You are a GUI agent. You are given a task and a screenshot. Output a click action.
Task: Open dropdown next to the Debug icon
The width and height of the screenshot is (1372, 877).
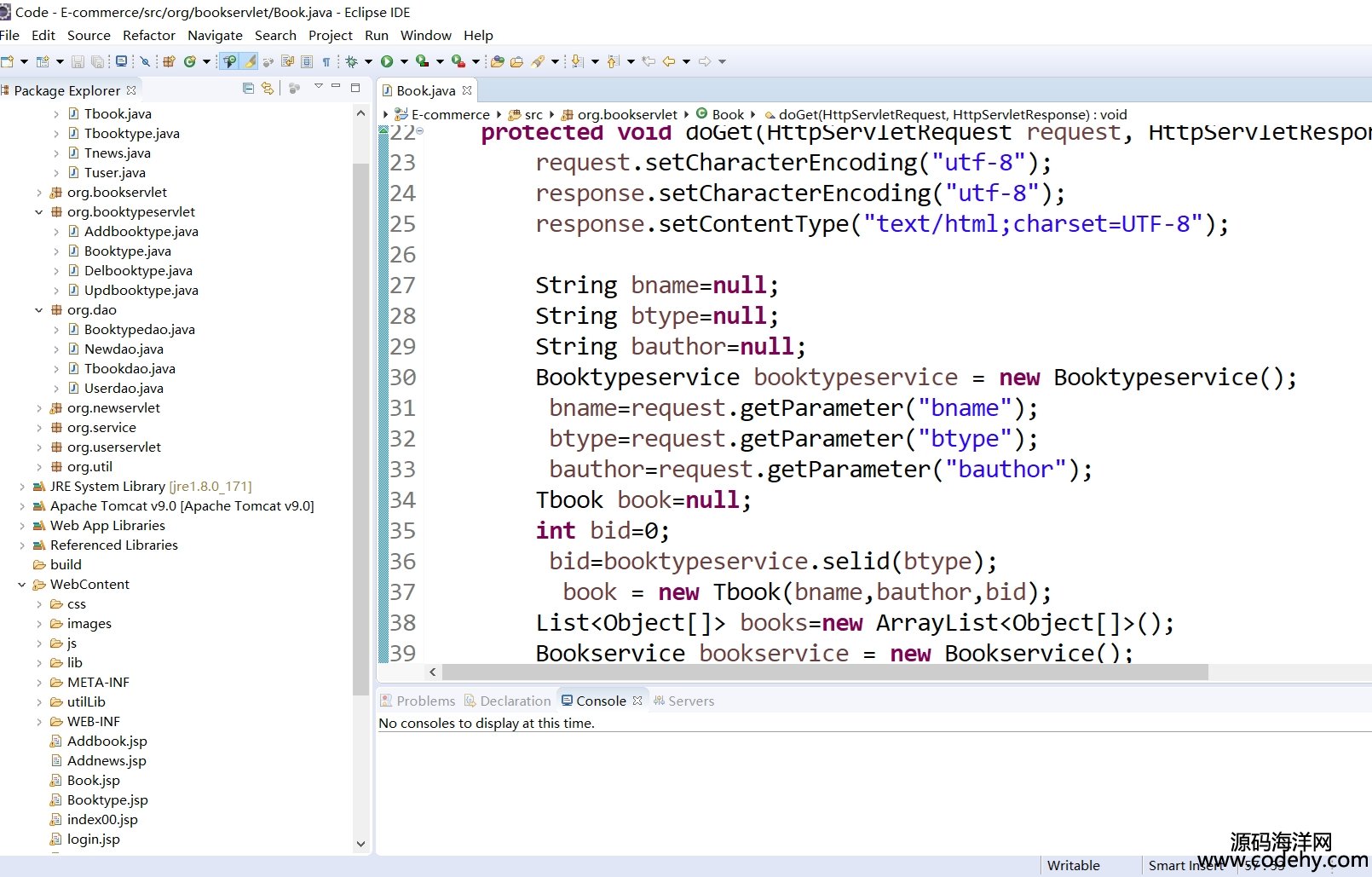(368, 61)
